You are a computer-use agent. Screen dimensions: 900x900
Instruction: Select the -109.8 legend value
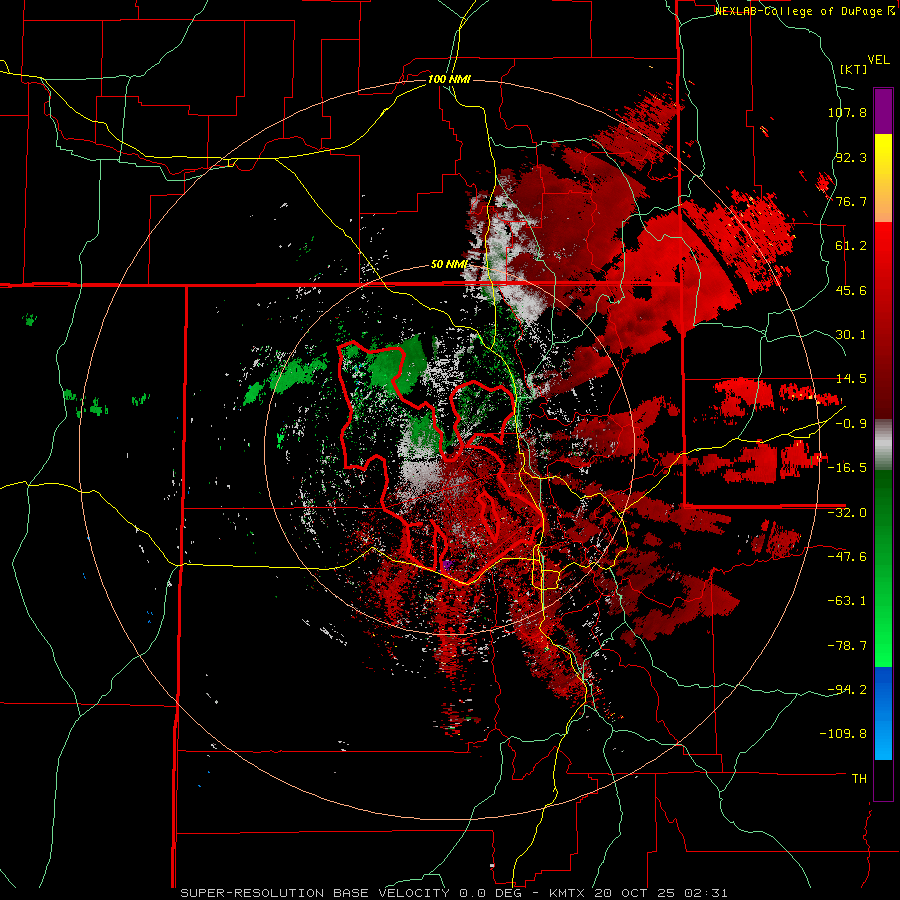pyautogui.click(x=844, y=734)
